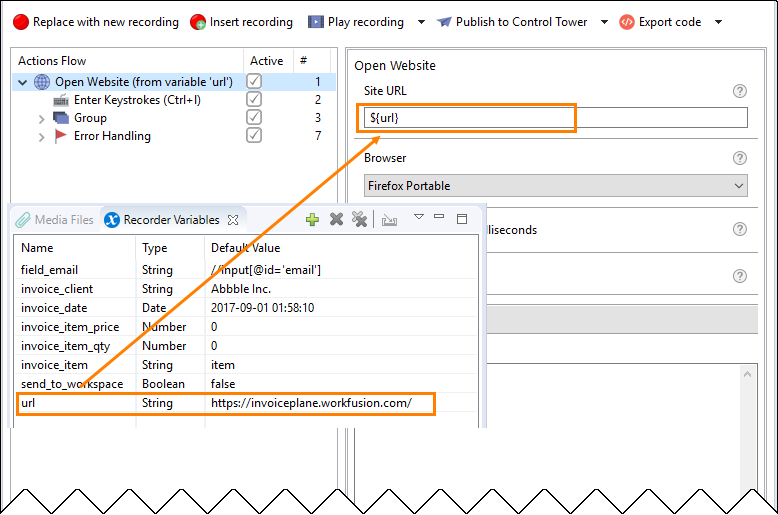Select the invoice_item_price variable
778x515 pixels.
pos(70,327)
